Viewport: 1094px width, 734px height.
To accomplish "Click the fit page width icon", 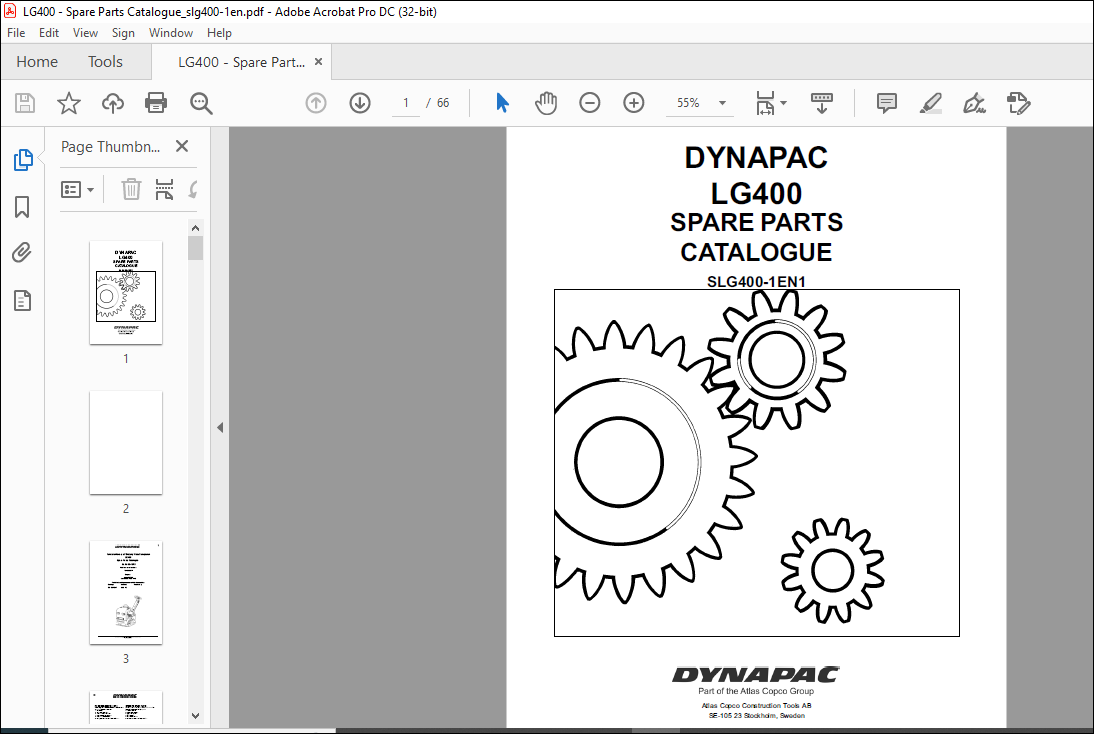I will click(765, 103).
